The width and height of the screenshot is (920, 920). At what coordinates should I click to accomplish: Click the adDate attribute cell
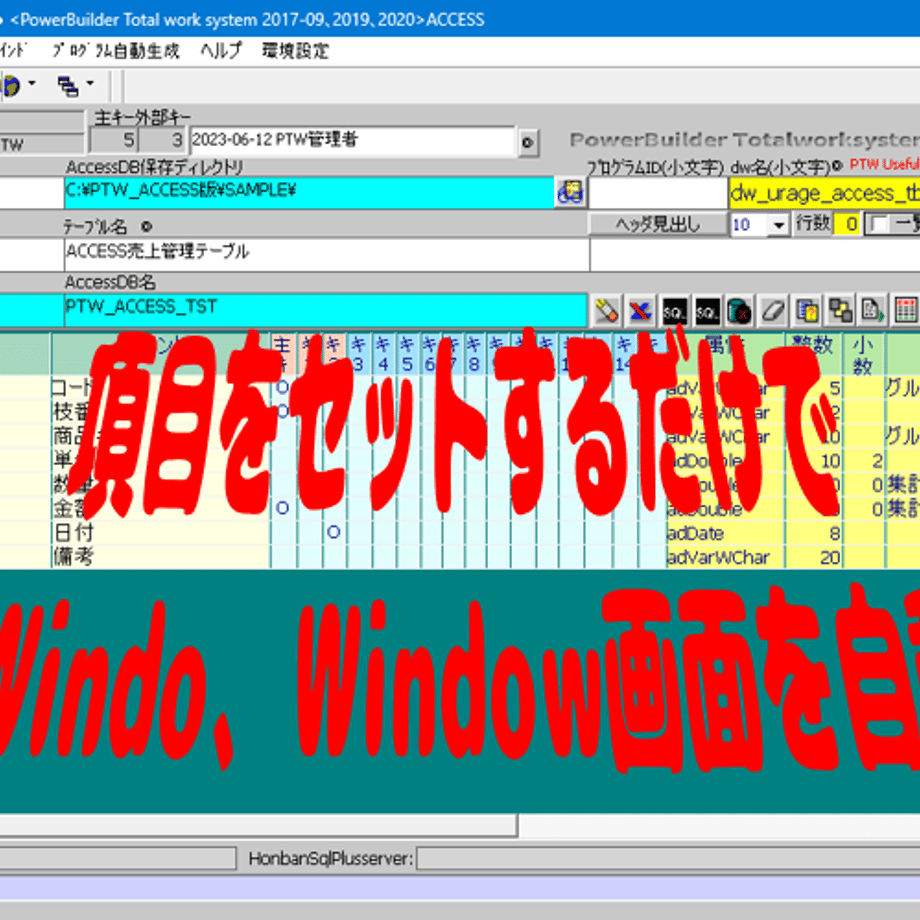pos(725,533)
